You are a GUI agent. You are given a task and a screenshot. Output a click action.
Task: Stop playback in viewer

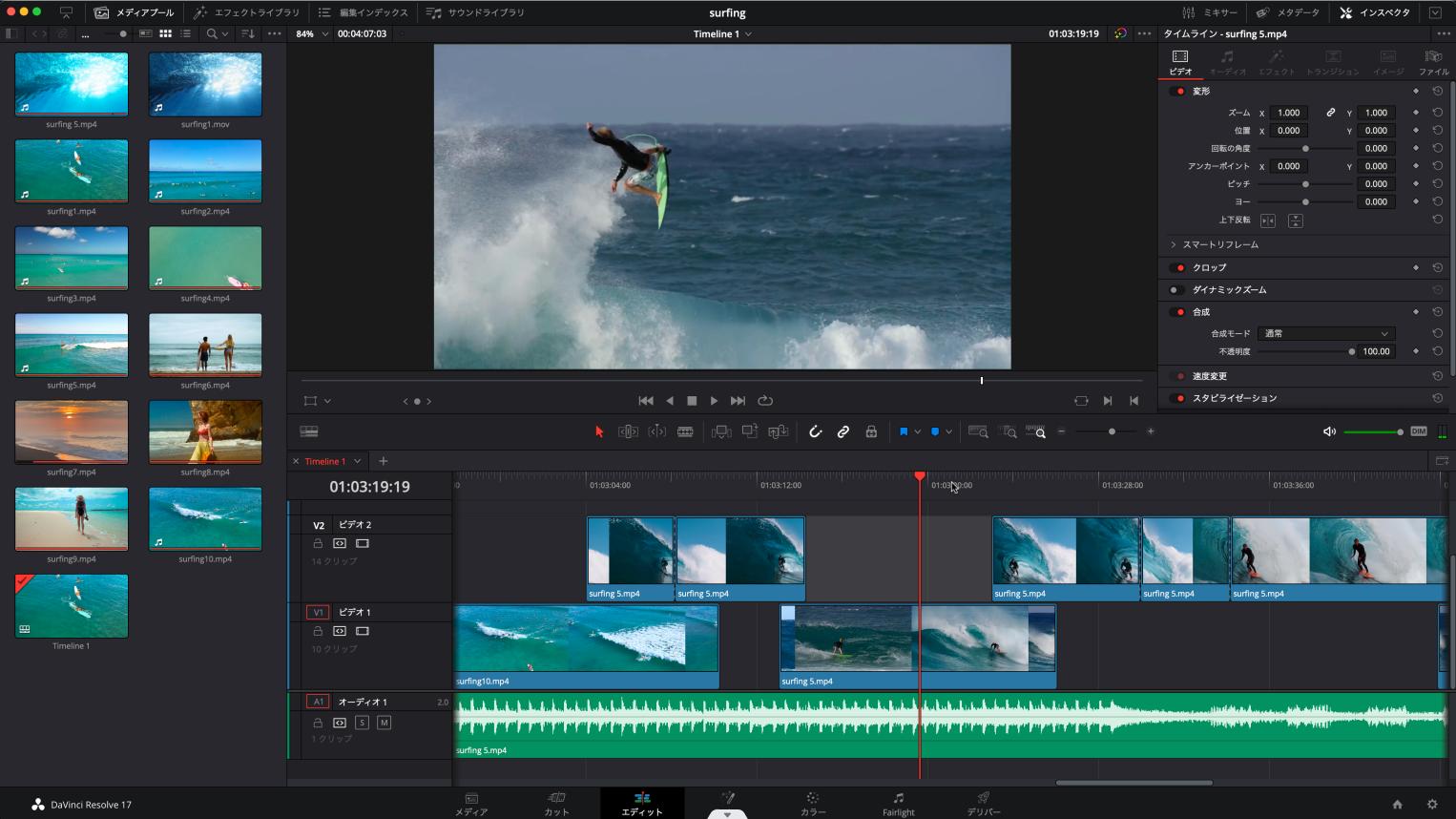692,401
